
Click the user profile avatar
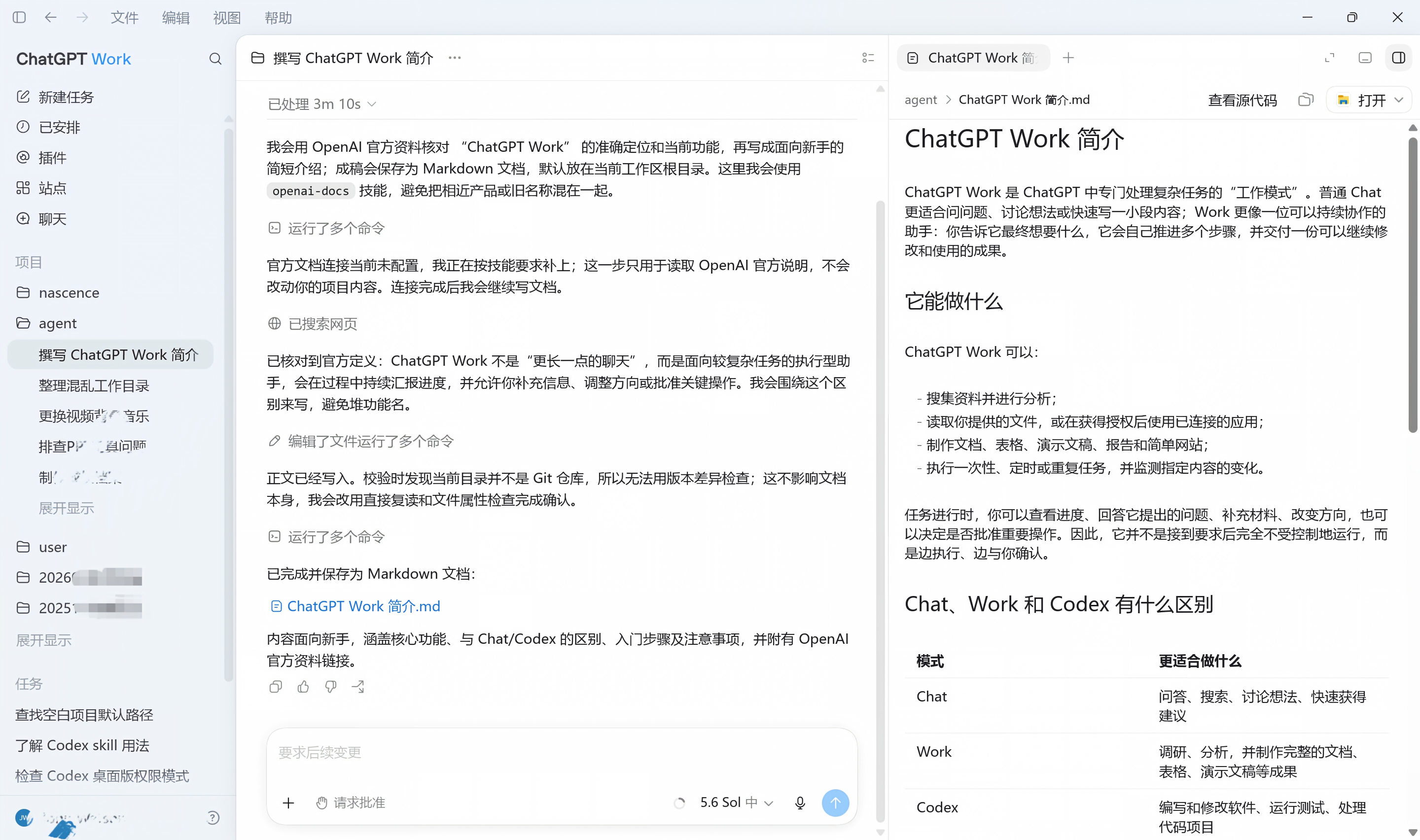coord(24,817)
